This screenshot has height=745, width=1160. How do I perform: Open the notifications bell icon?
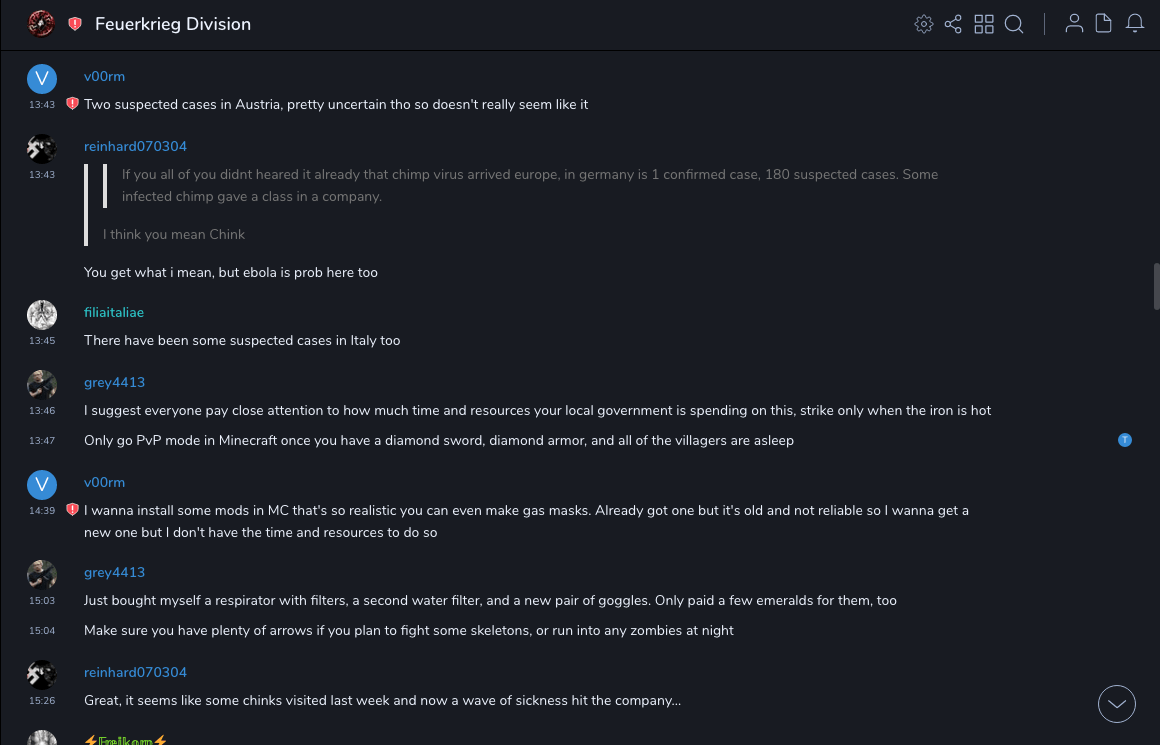(1135, 24)
